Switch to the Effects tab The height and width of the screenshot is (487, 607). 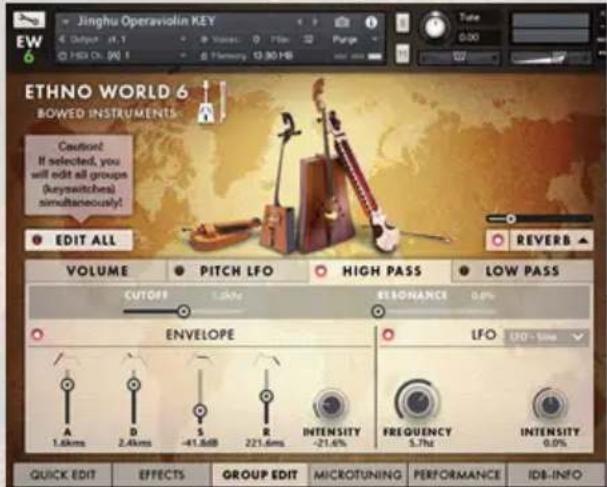(x=162, y=474)
